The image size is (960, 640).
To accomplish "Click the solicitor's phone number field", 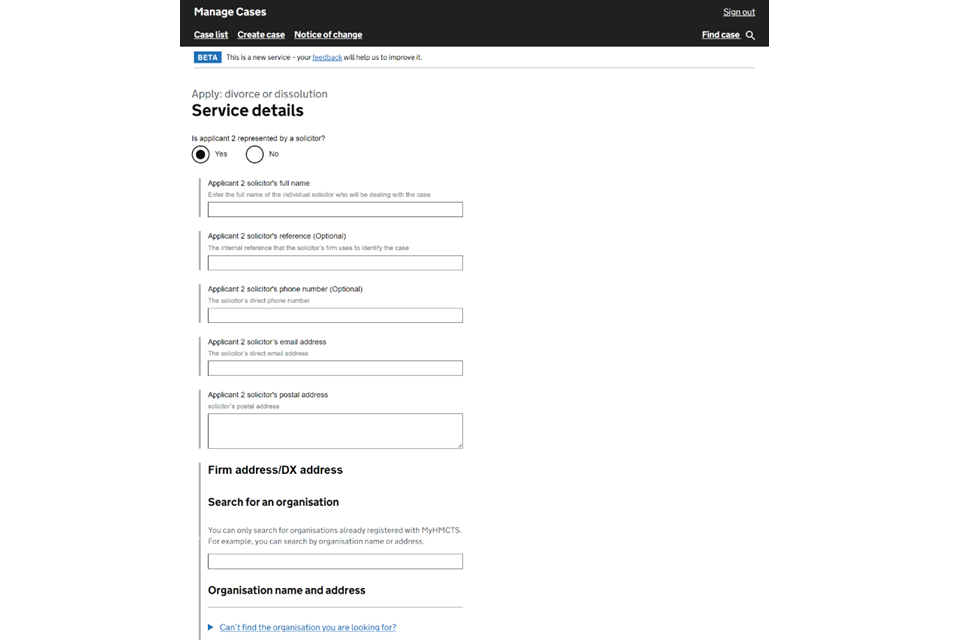I will [x=335, y=315].
